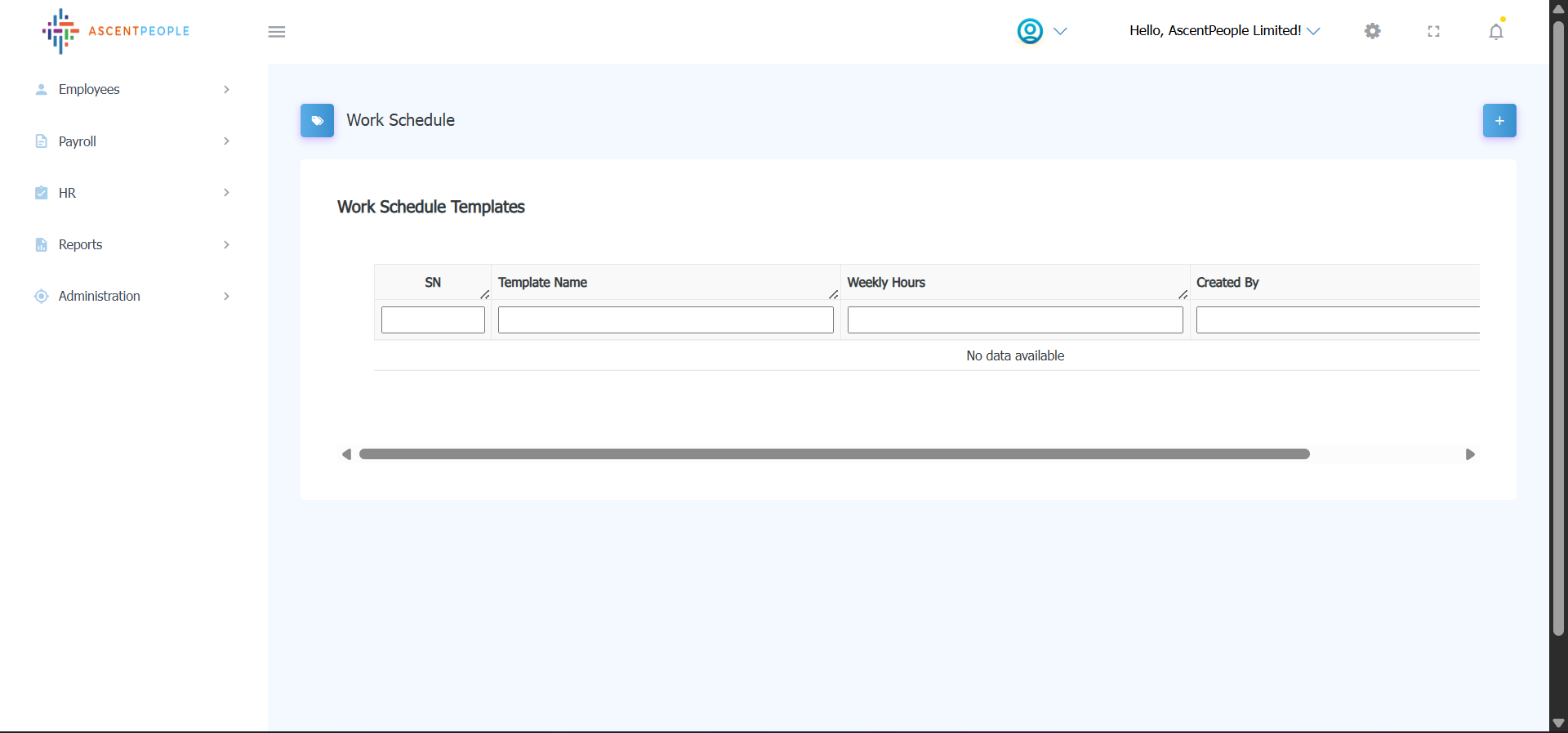Sort by Template Name column header
The width and height of the screenshot is (1568, 733).
[542, 282]
